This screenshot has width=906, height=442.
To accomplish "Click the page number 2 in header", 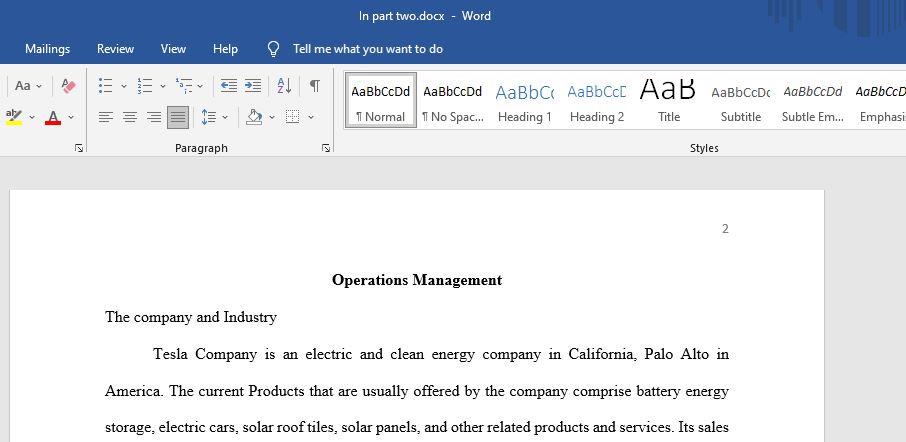I will pyautogui.click(x=725, y=229).
